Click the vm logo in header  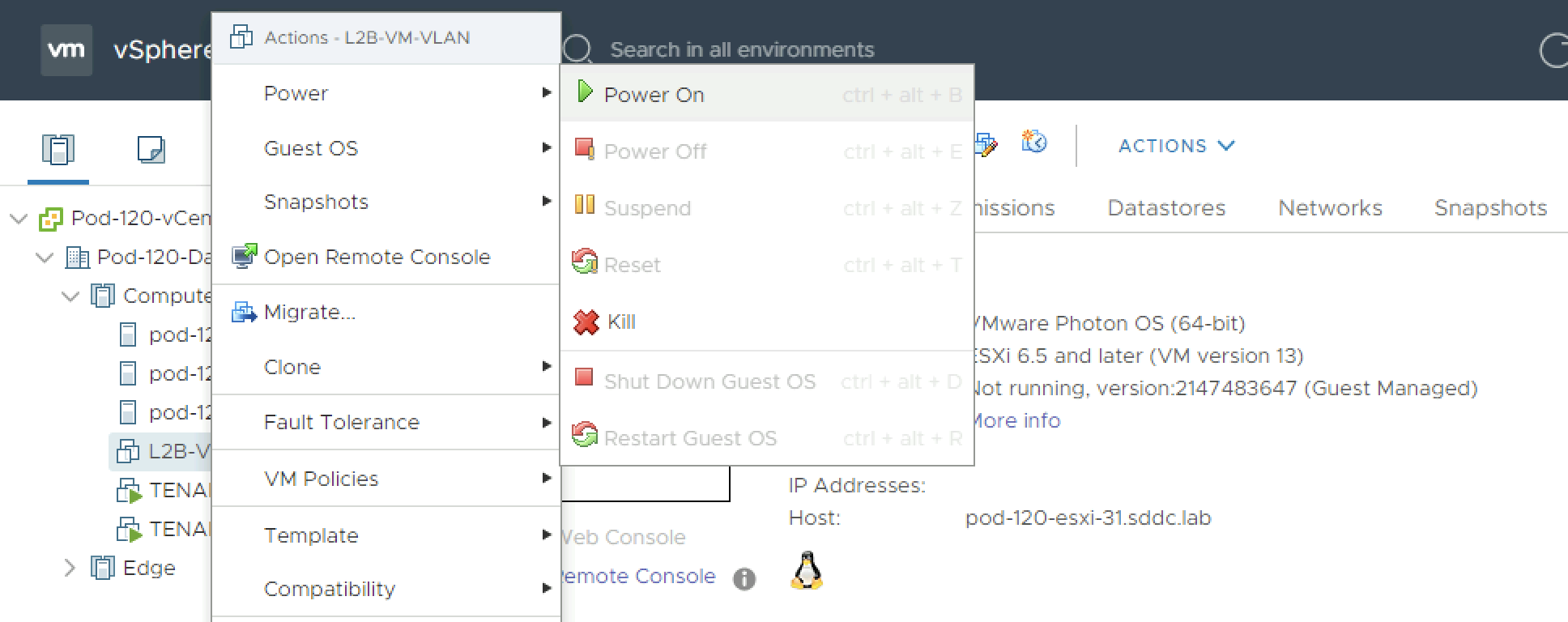[66, 49]
